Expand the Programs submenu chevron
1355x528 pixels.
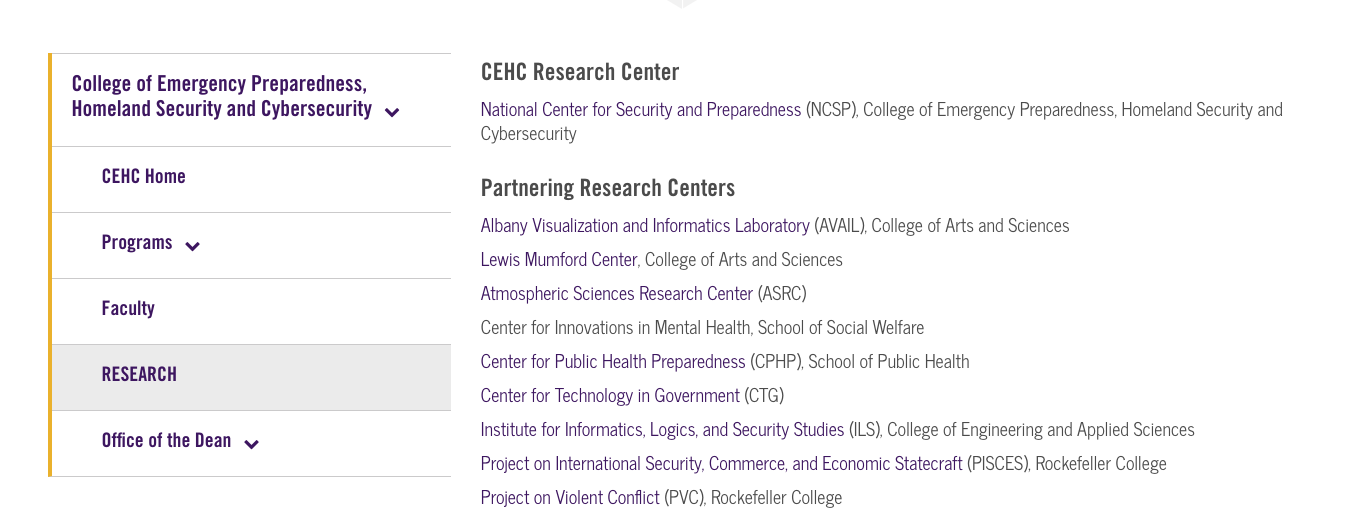point(193,246)
